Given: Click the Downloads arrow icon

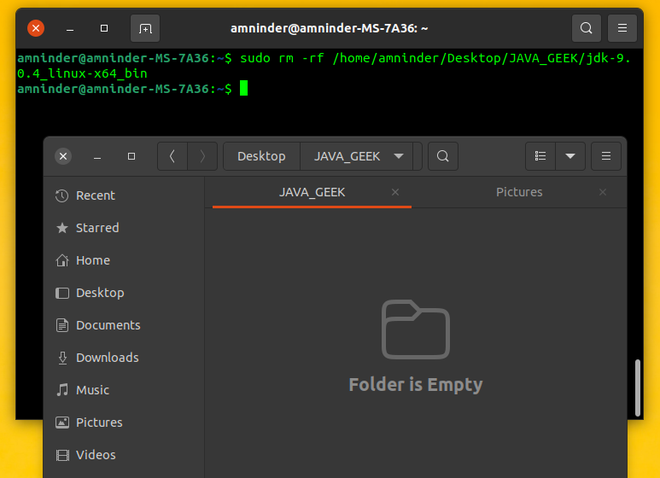Looking at the screenshot, I should pos(62,358).
